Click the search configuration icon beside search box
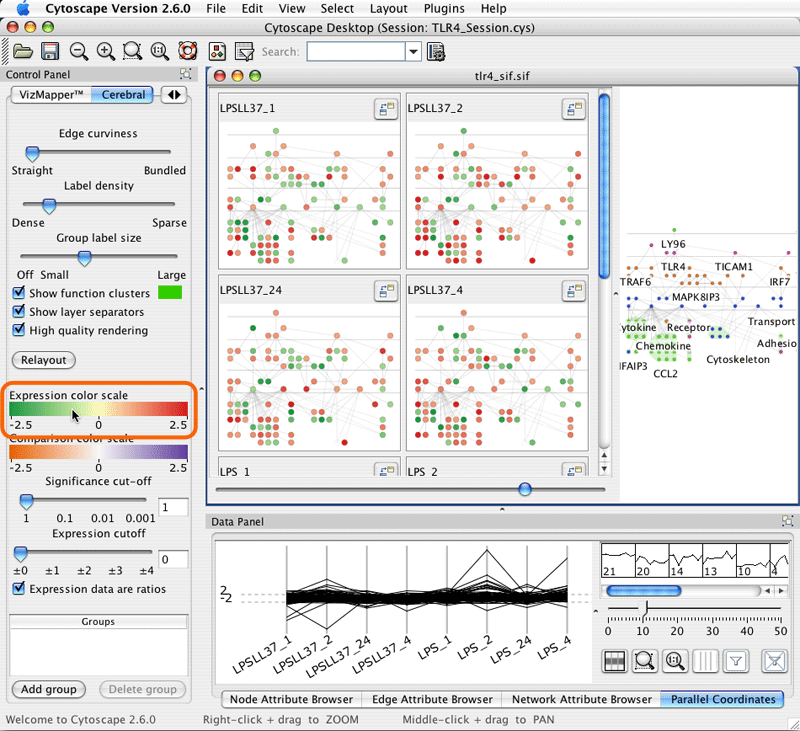The width and height of the screenshot is (800, 731). click(436, 52)
